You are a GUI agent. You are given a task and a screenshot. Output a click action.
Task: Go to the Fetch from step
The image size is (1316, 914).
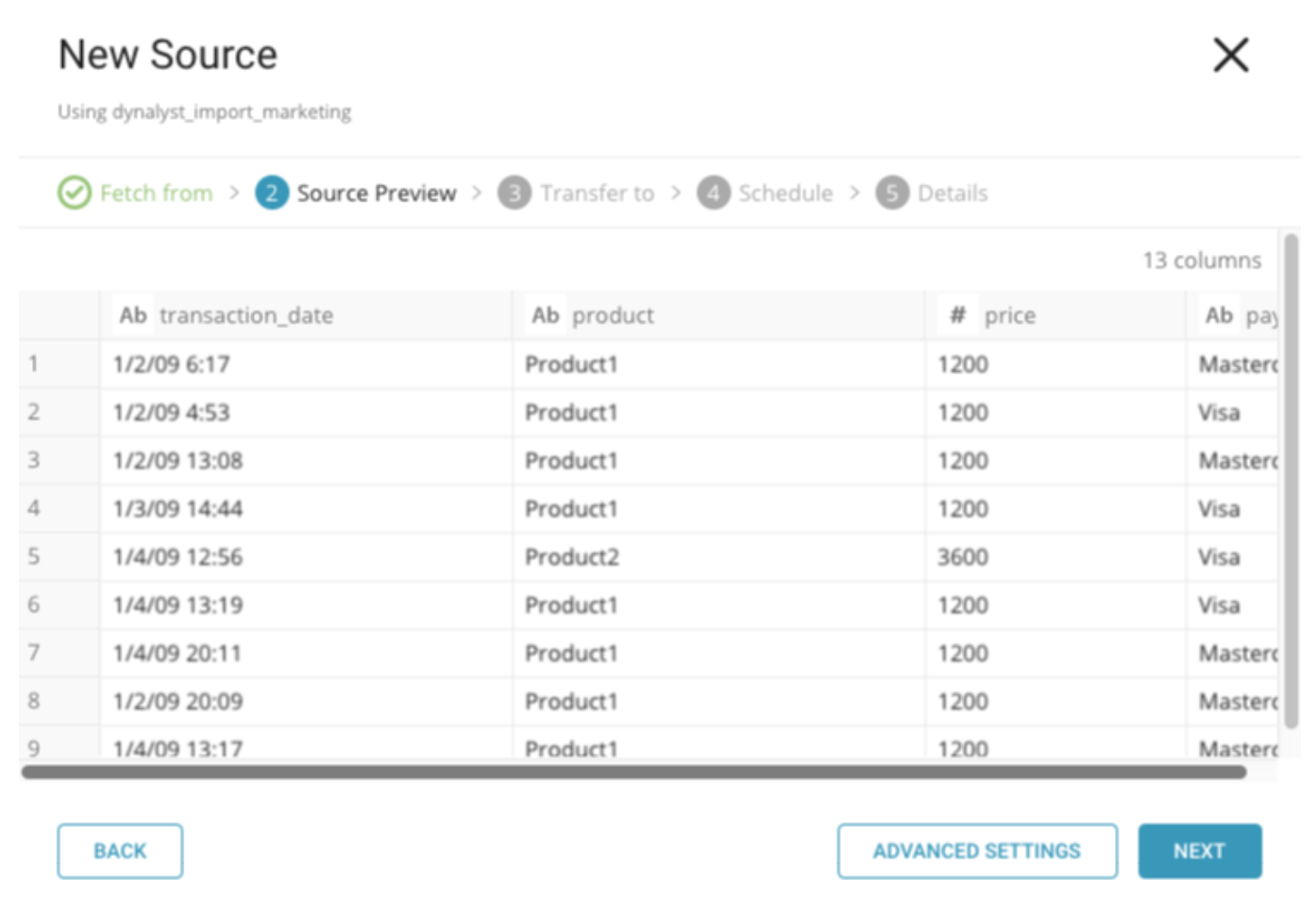click(157, 193)
